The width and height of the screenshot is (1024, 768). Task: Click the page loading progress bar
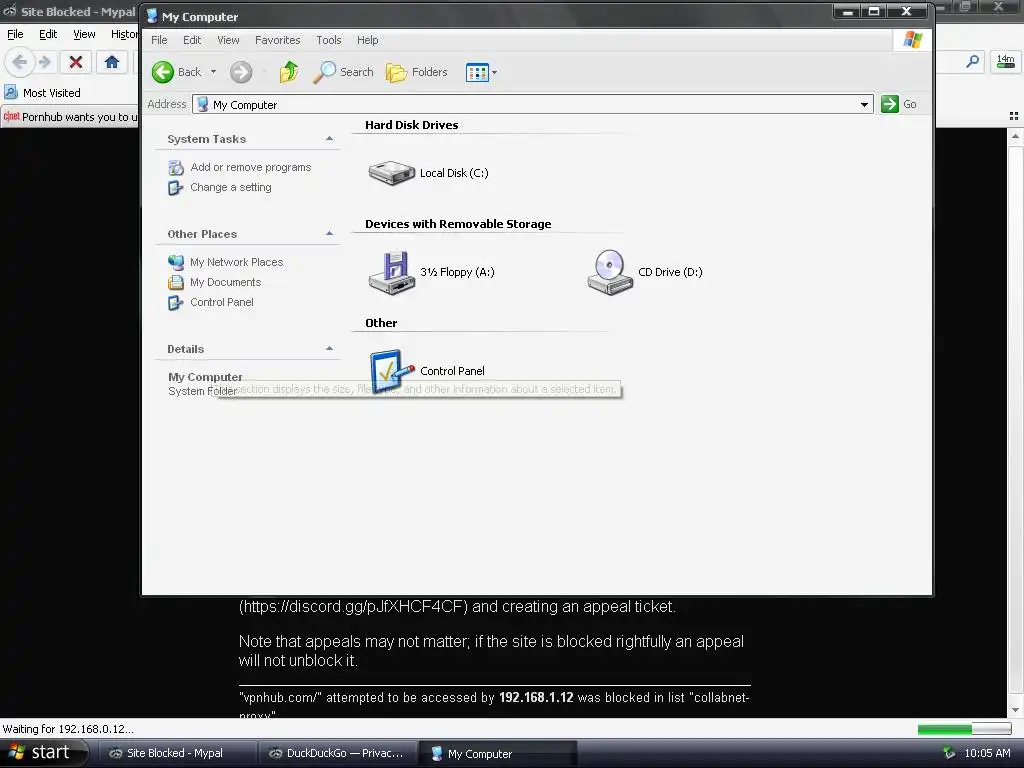964,729
